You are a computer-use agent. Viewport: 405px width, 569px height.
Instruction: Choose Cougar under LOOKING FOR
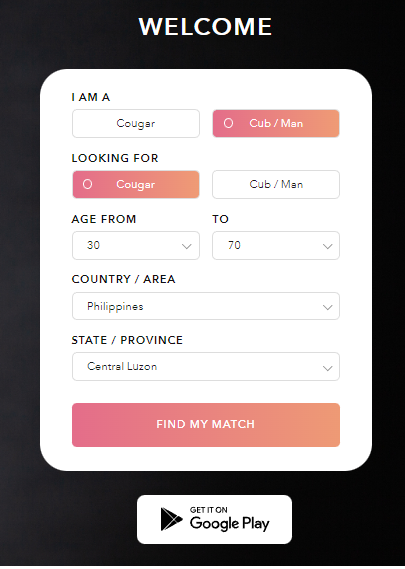coord(136,184)
